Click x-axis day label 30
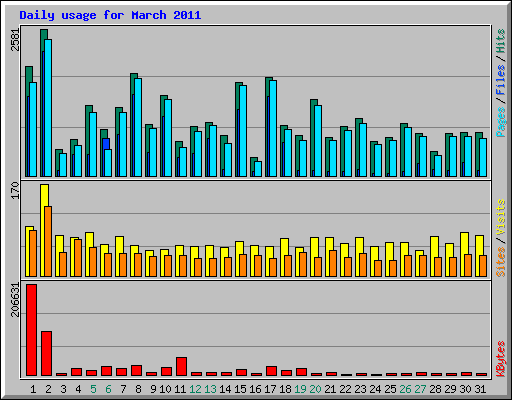Viewport: 512px width, 400px height. pyautogui.click(x=465, y=389)
